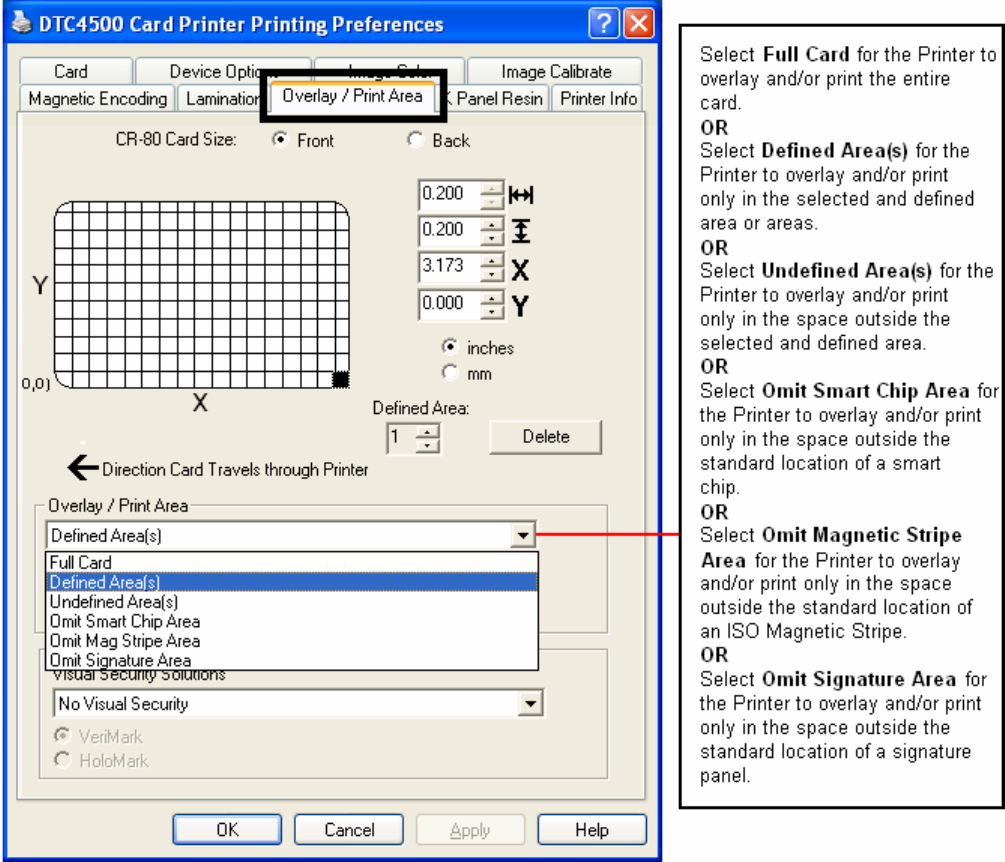
Task: Decrease the X value with down arrow
Action: pos(492,274)
